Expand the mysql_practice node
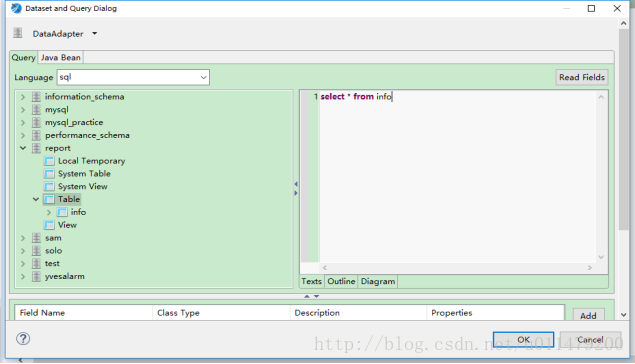635x364 pixels. pos(23,123)
